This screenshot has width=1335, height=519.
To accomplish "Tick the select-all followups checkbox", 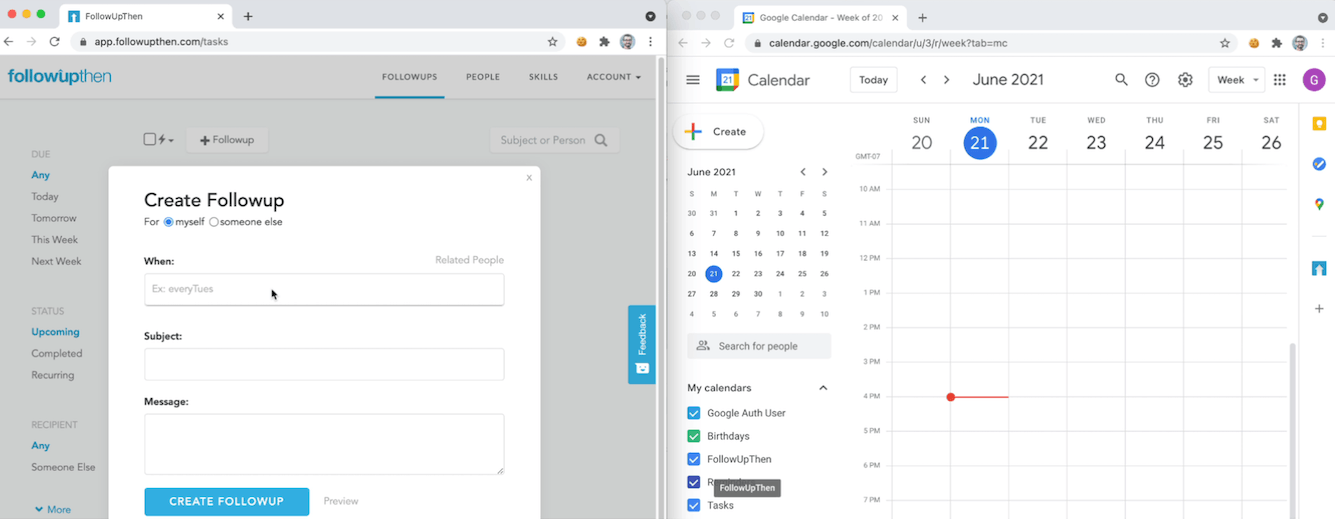I will point(150,140).
